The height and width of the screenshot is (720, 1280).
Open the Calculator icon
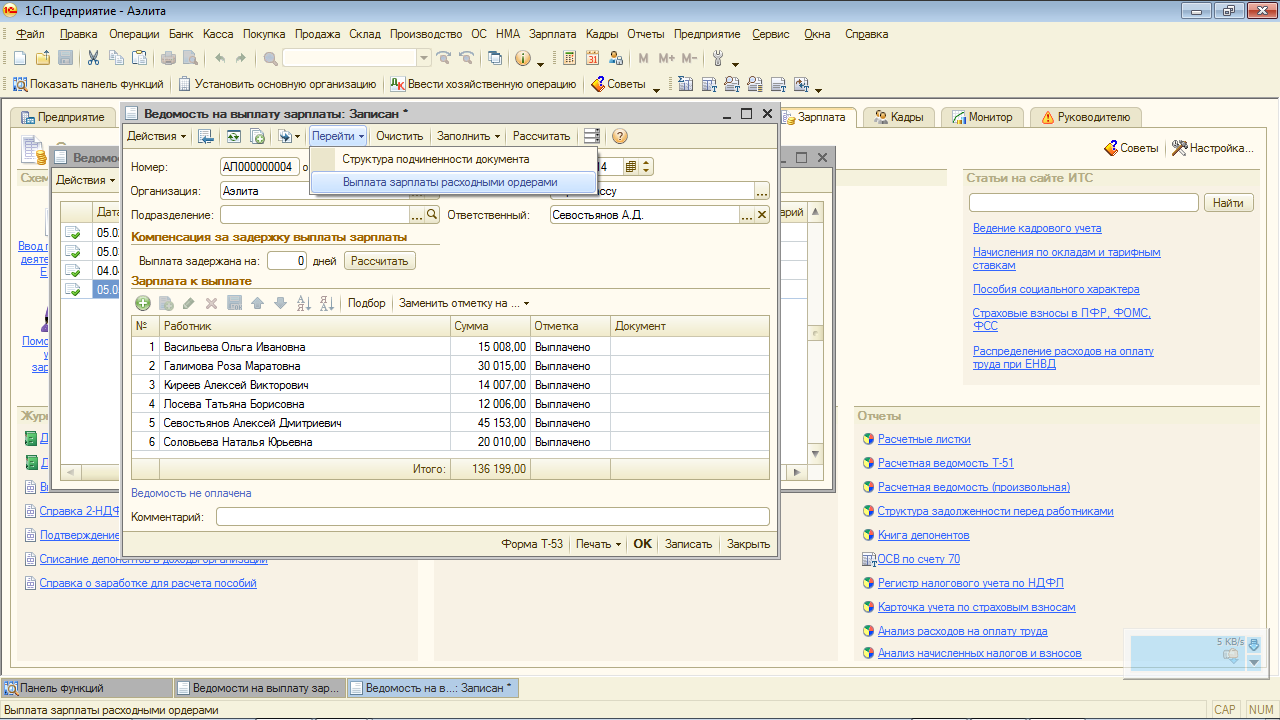(x=569, y=58)
